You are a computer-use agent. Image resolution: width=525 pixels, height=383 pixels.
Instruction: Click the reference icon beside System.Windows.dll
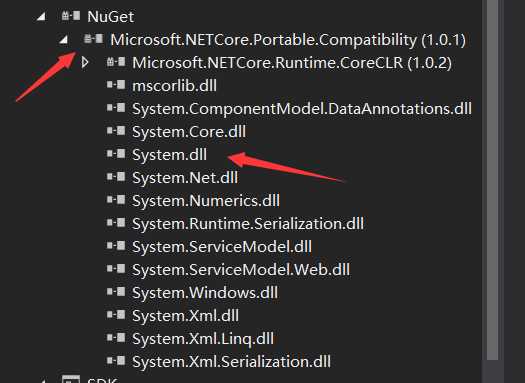coord(116,292)
